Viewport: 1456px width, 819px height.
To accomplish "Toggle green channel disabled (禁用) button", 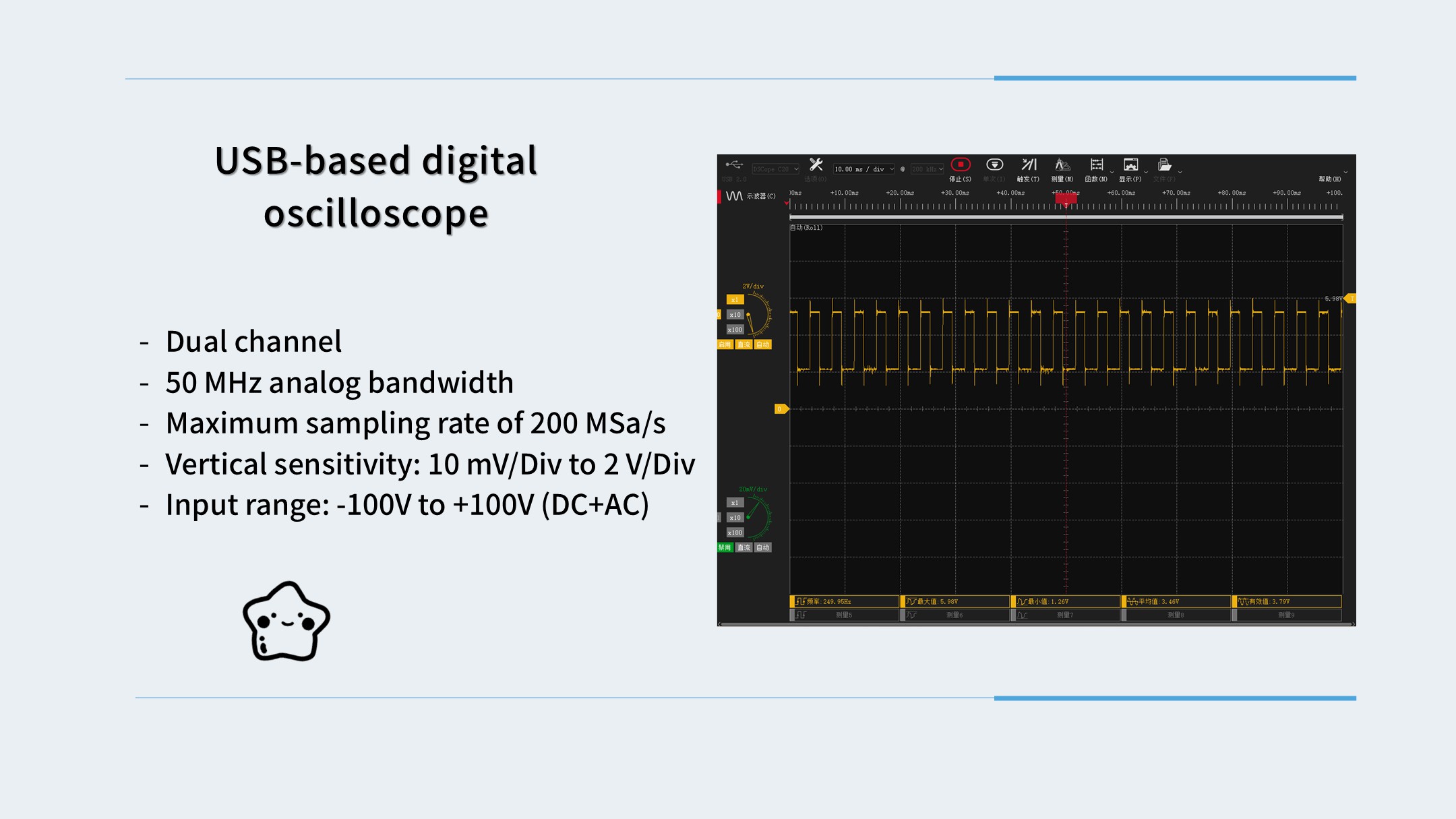I will tap(725, 547).
